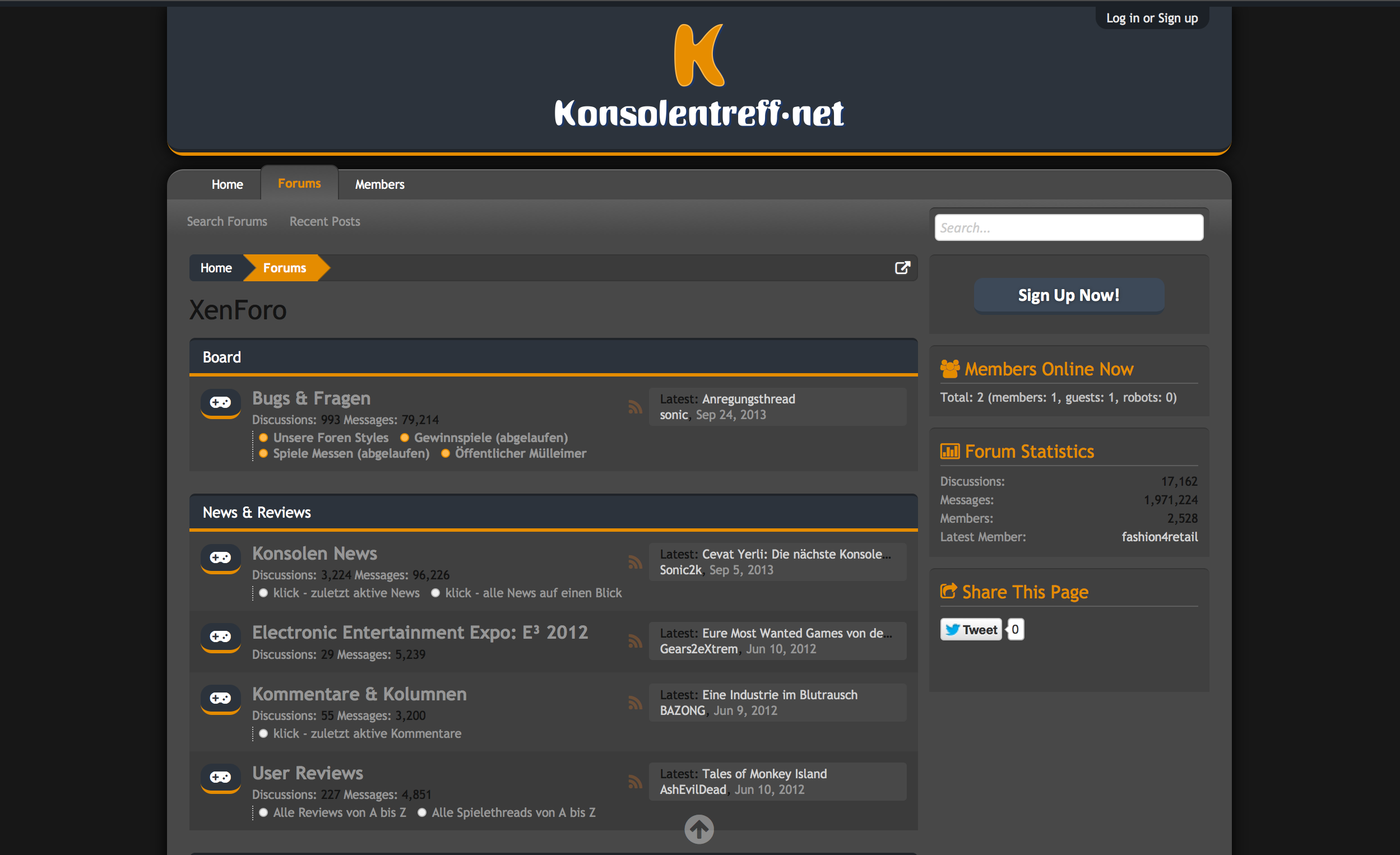Open user BAZONG's profile
The height and width of the screenshot is (855, 1400).
click(x=683, y=710)
